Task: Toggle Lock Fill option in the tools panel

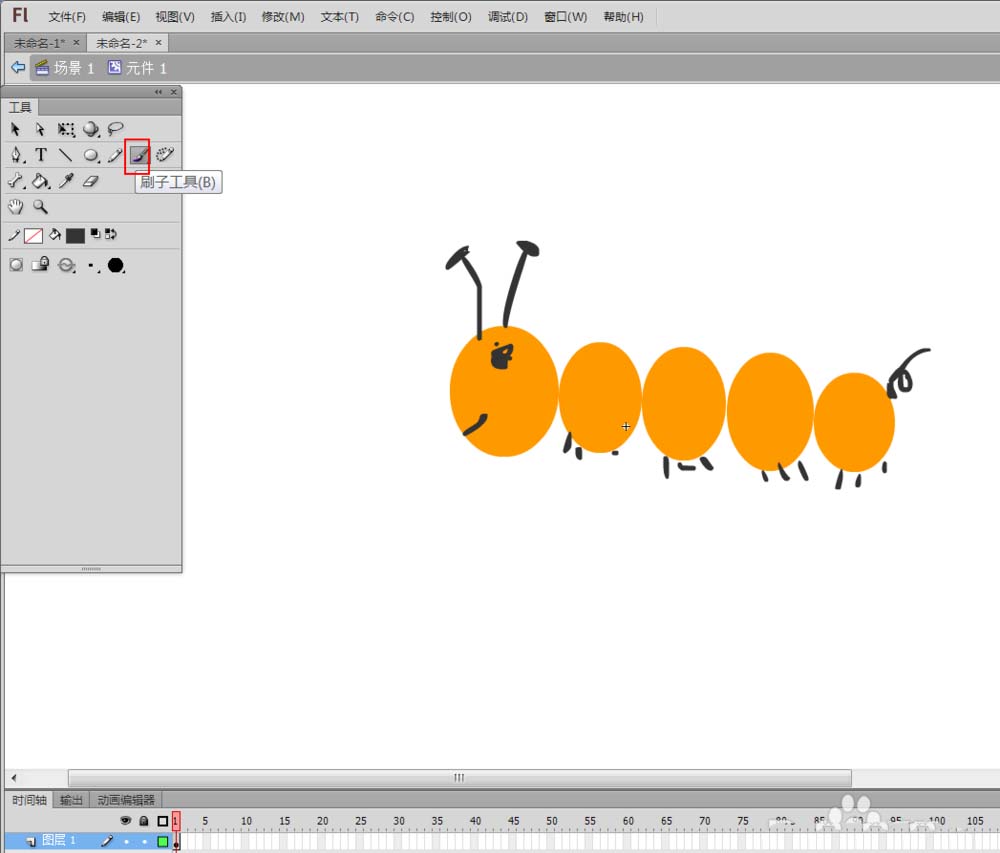Action: coord(40,265)
